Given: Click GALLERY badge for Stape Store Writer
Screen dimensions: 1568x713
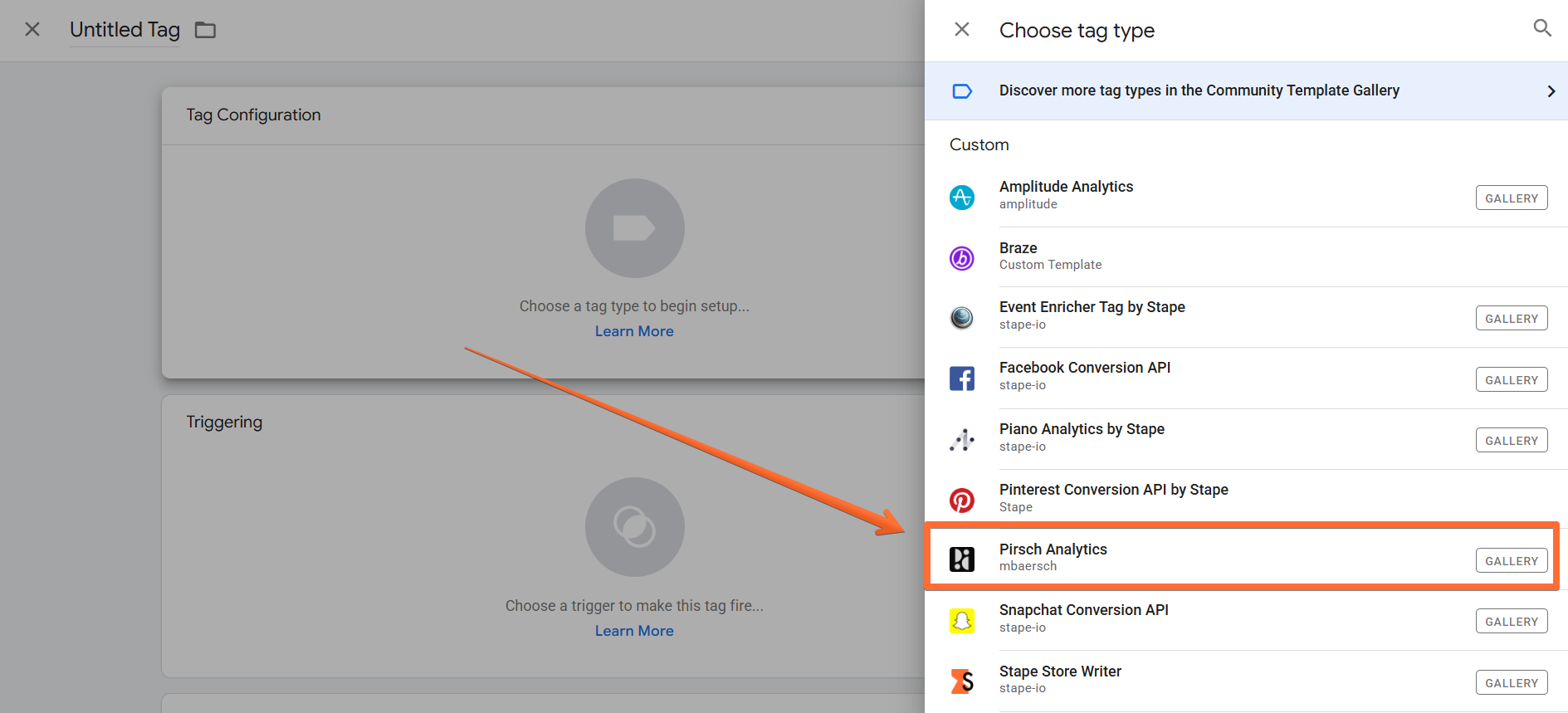Looking at the screenshot, I should 1511,683.
